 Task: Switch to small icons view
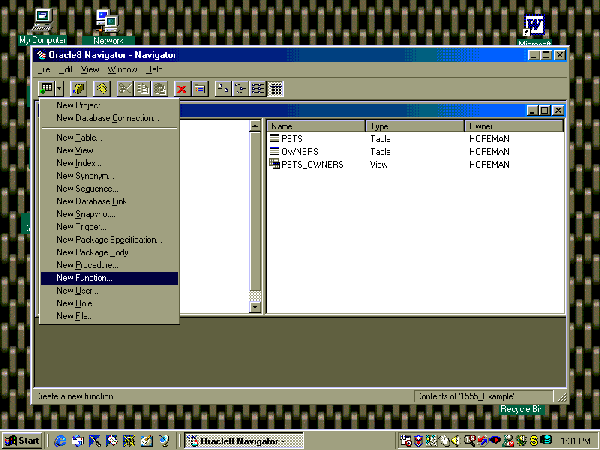click(240, 89)
